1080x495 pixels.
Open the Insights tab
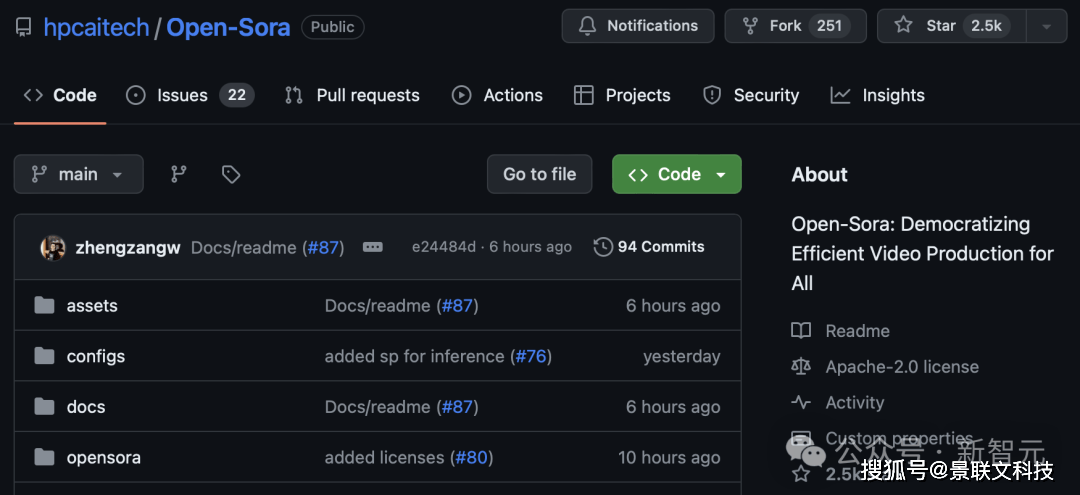point(878,95)
